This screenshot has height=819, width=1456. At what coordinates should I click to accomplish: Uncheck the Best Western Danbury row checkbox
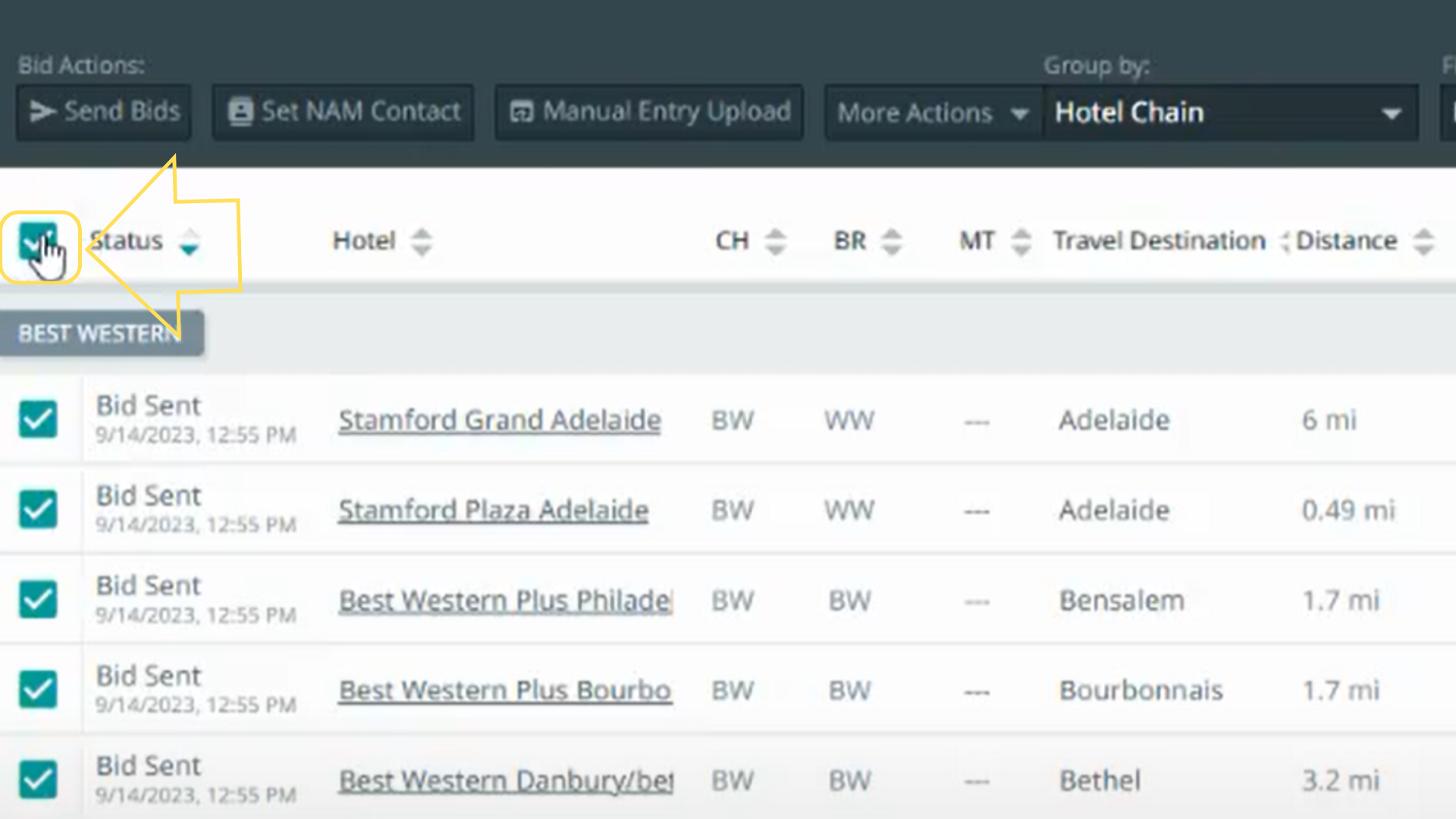38,780
